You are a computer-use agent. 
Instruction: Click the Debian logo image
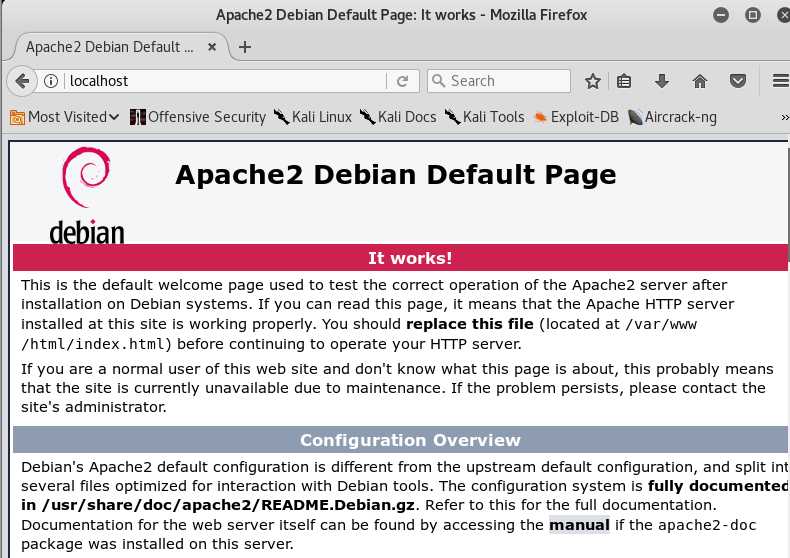click(x=87, y=196)
